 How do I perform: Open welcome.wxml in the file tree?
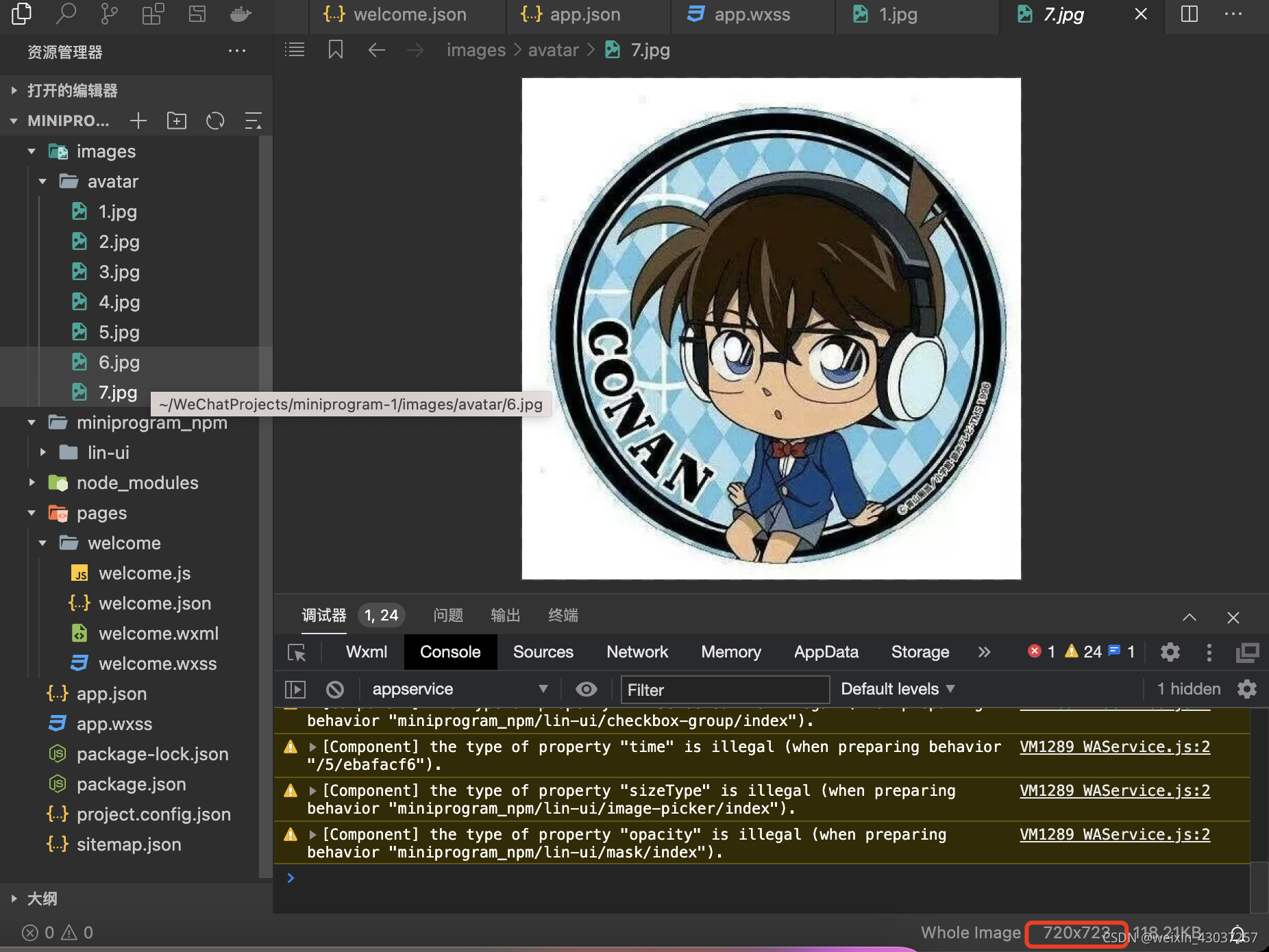click(x=158, y=634)
